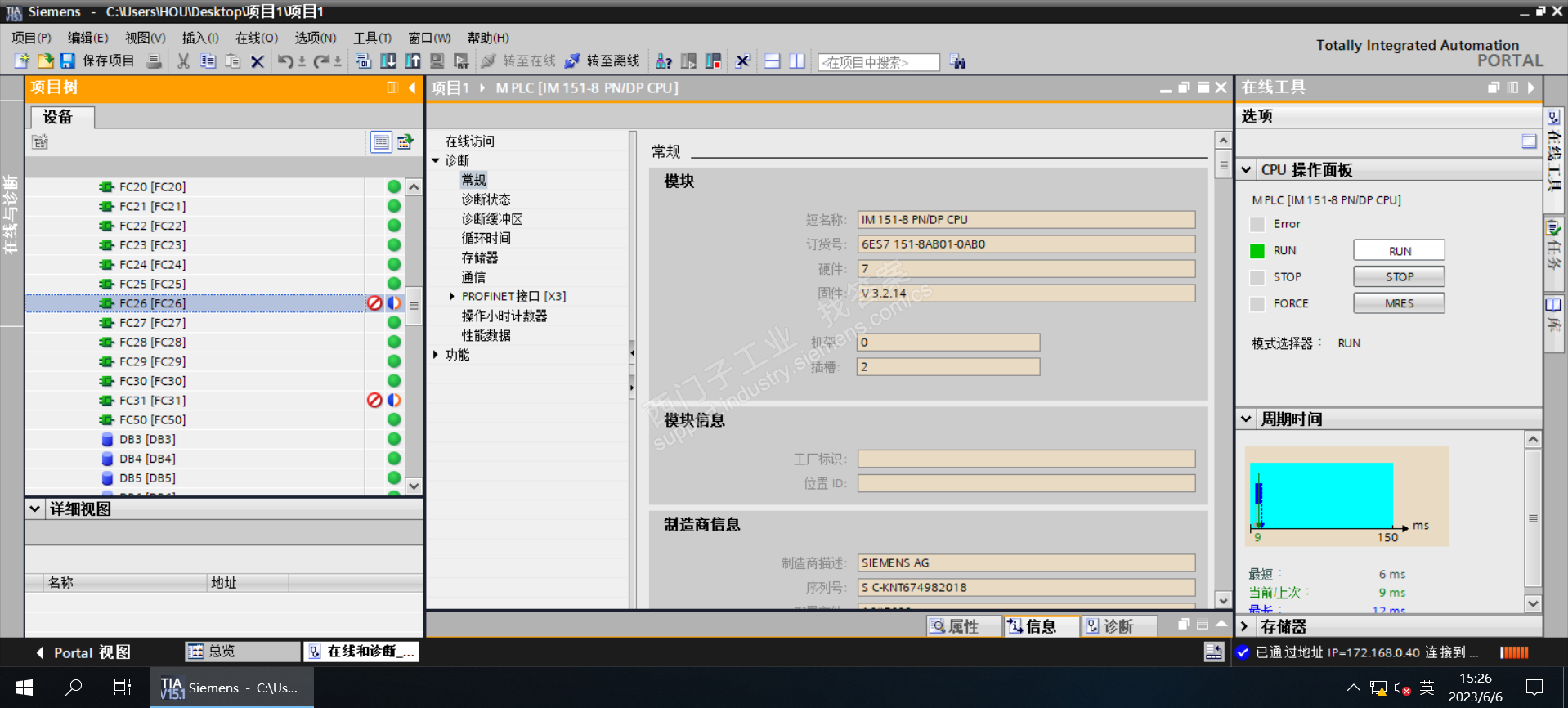This screenshot has height=708, width=1568.
Task: Click the FC26 blocked status icon
Action: point(374,303)
